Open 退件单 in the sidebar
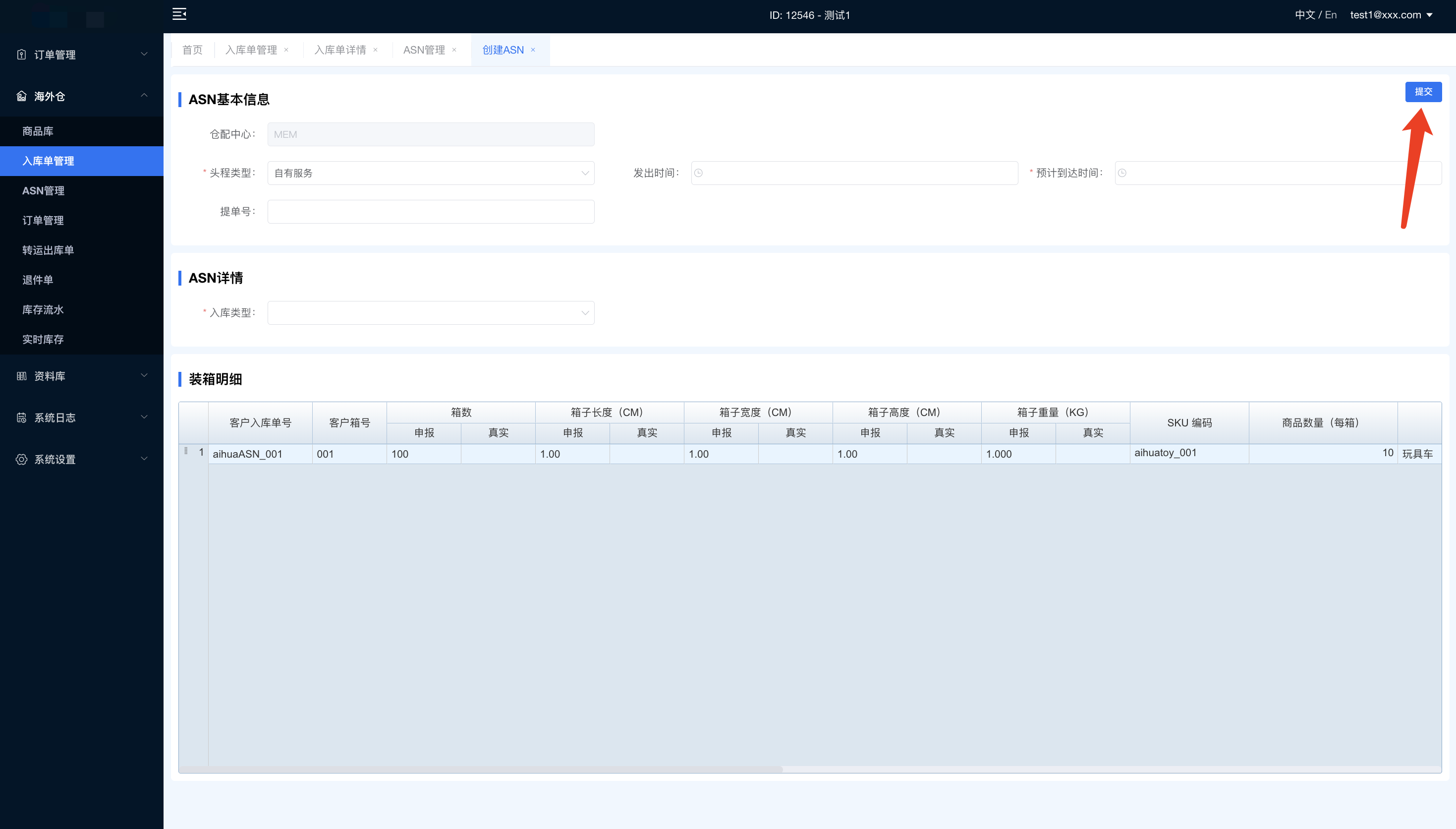The image size is (1456, 829). click(82, 280)
